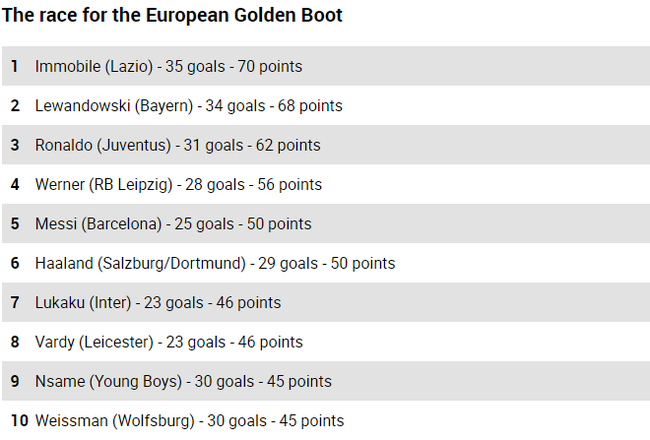Screen dimensions: 650x440
Task: Click the Lukaku (Inter) row
Action: pyautogui.click(x=326, y=302)
